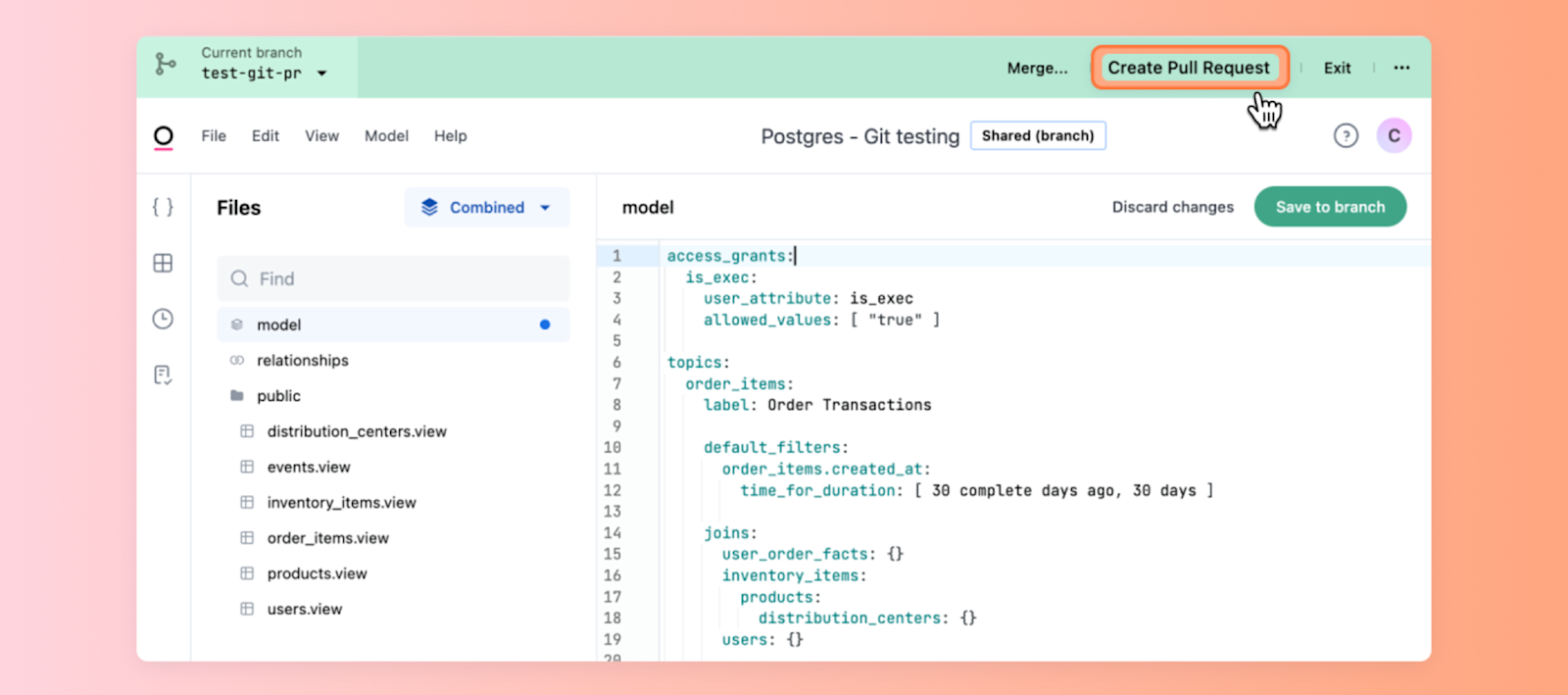The height and width of the screenshot is (695, 1568).
Task: Click the 'test-git-pr' branch name
Action: pyautogui.click(x=252, y=74)
